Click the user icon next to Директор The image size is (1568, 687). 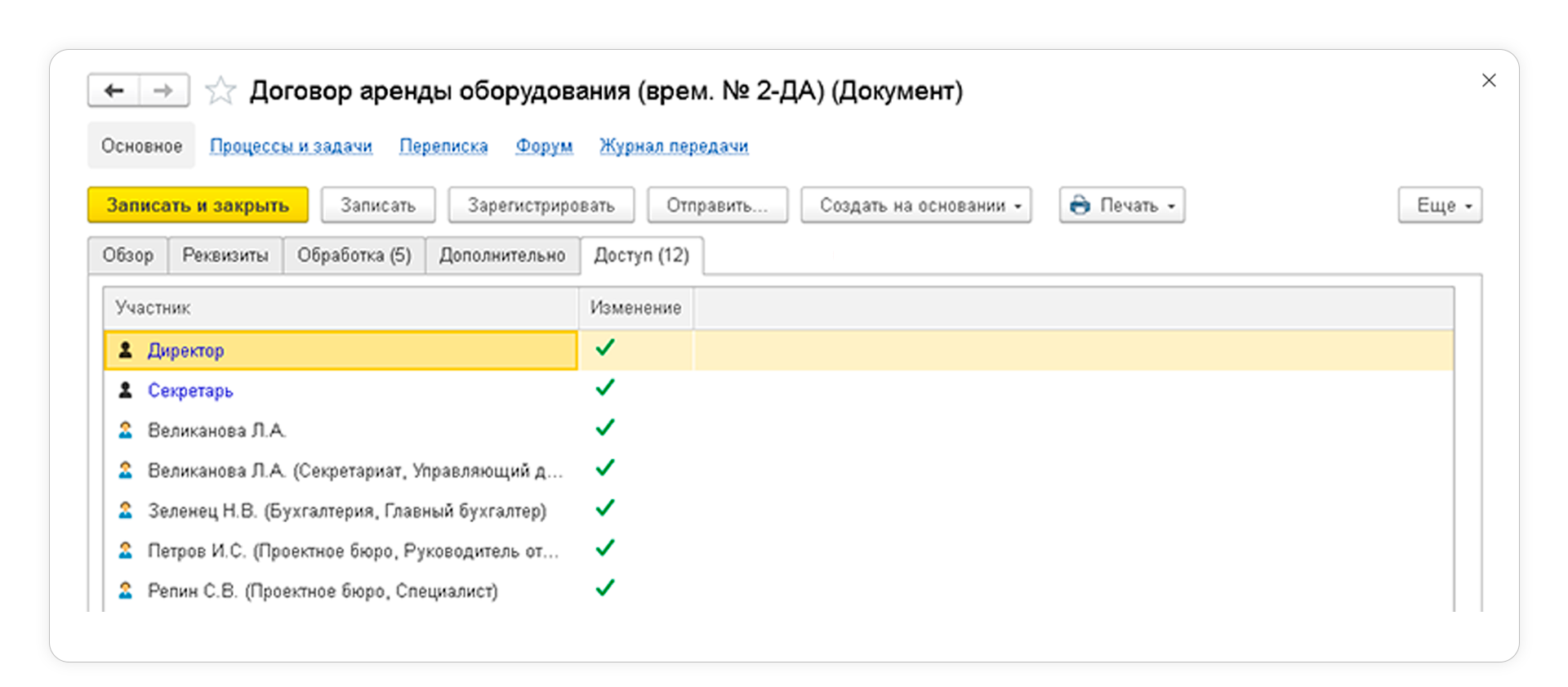126,350
